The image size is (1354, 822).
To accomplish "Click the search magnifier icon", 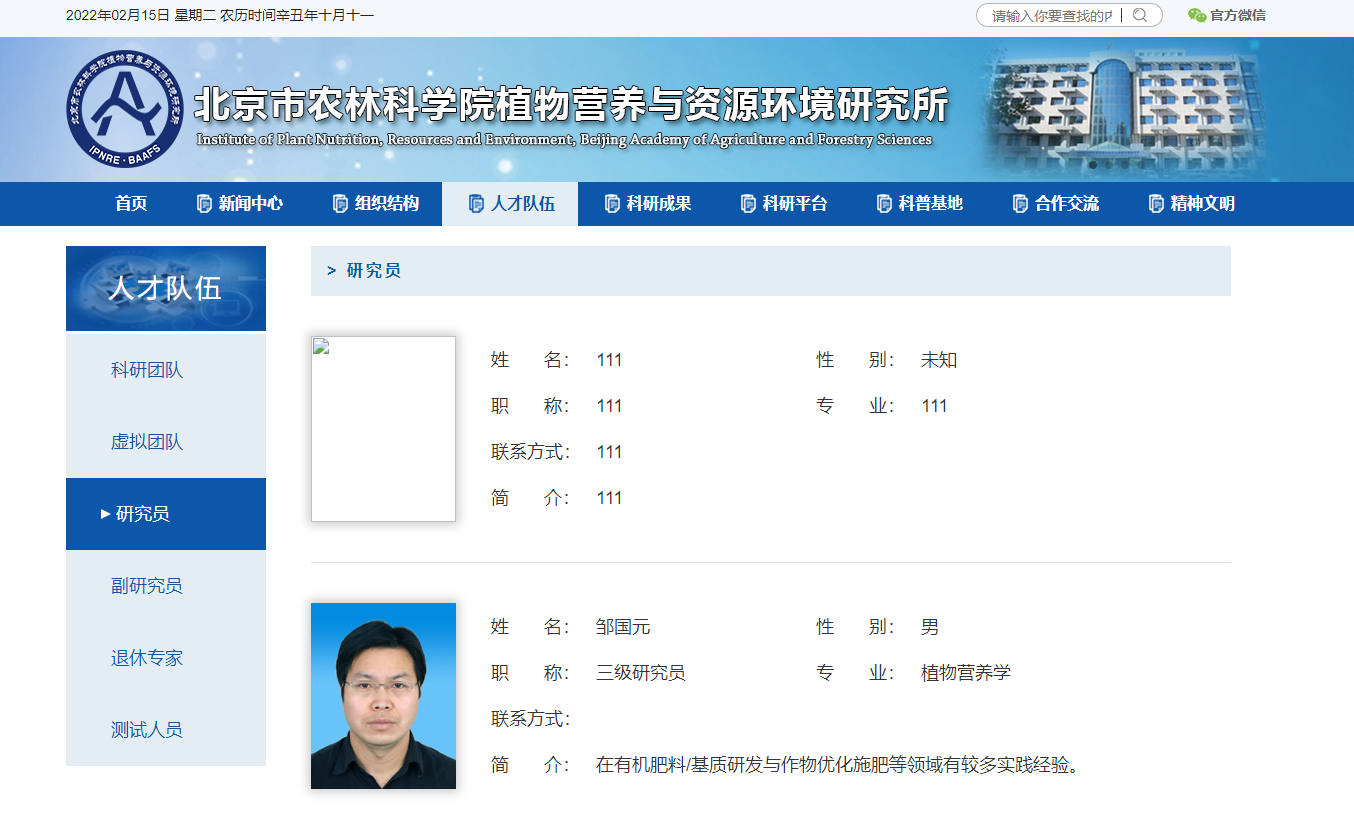I will [x=1140, y=15].
